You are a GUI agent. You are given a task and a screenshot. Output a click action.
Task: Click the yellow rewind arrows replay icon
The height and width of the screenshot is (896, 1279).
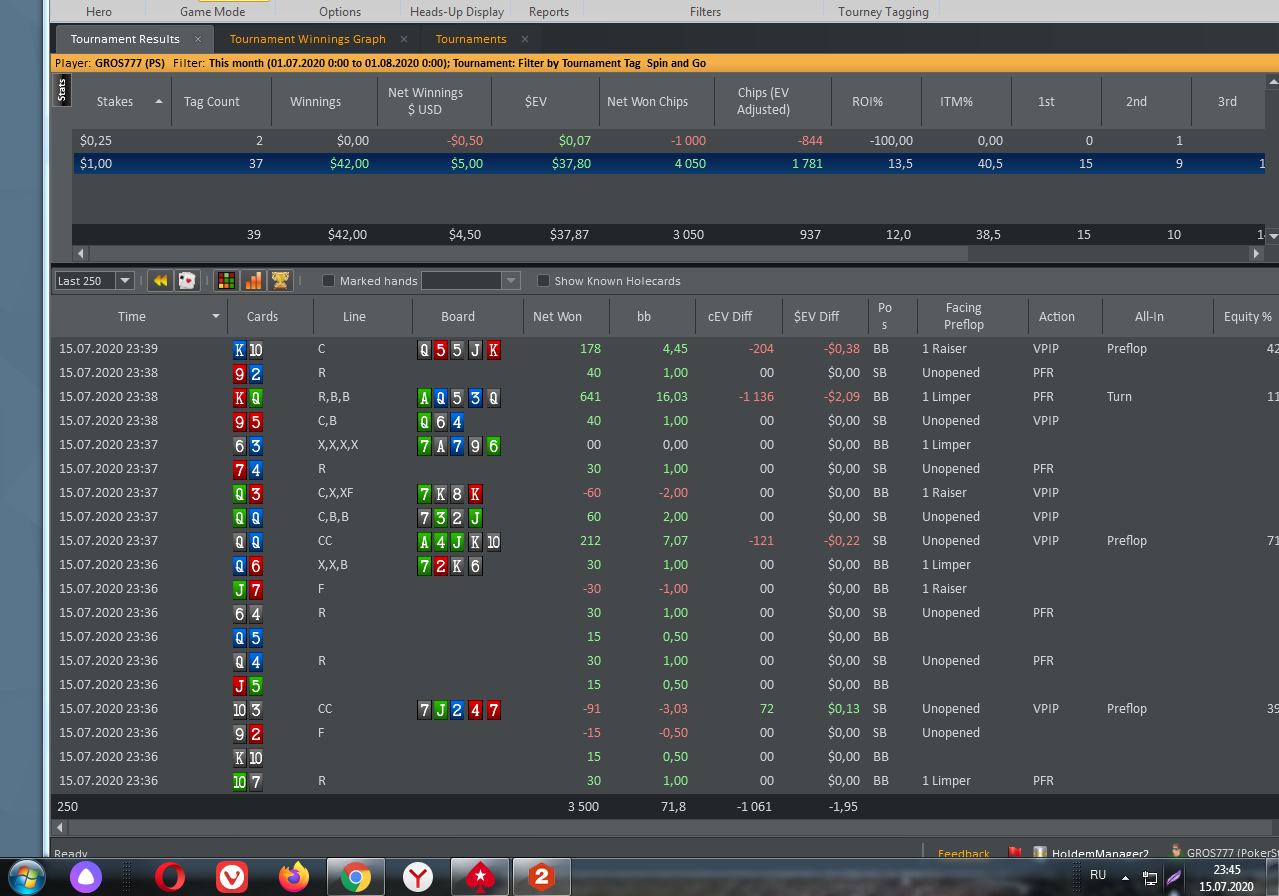159,281
